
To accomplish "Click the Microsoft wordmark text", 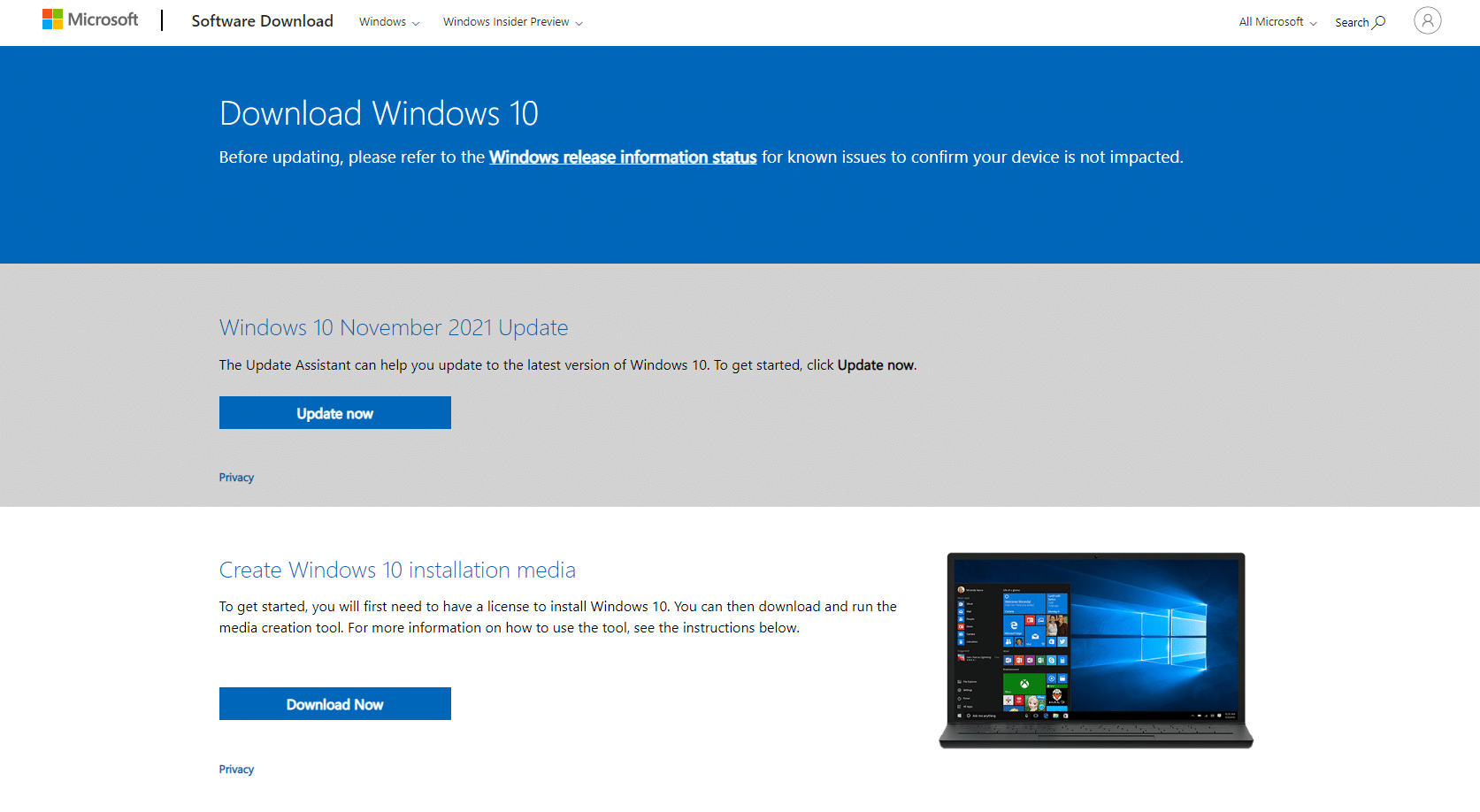I will [x=103, y=19].
